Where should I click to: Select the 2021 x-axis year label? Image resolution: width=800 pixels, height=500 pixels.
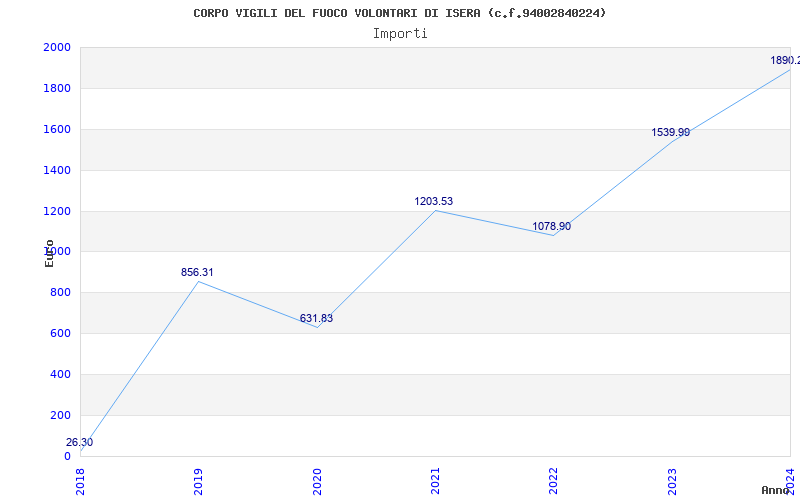(x=435, y=480)
